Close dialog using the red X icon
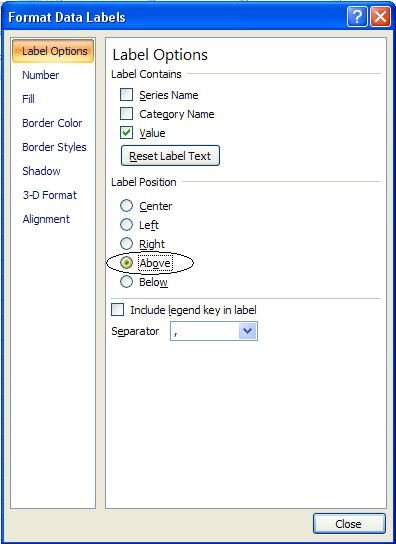This screenshot has height=544, width=396. [x=380, y=16]
